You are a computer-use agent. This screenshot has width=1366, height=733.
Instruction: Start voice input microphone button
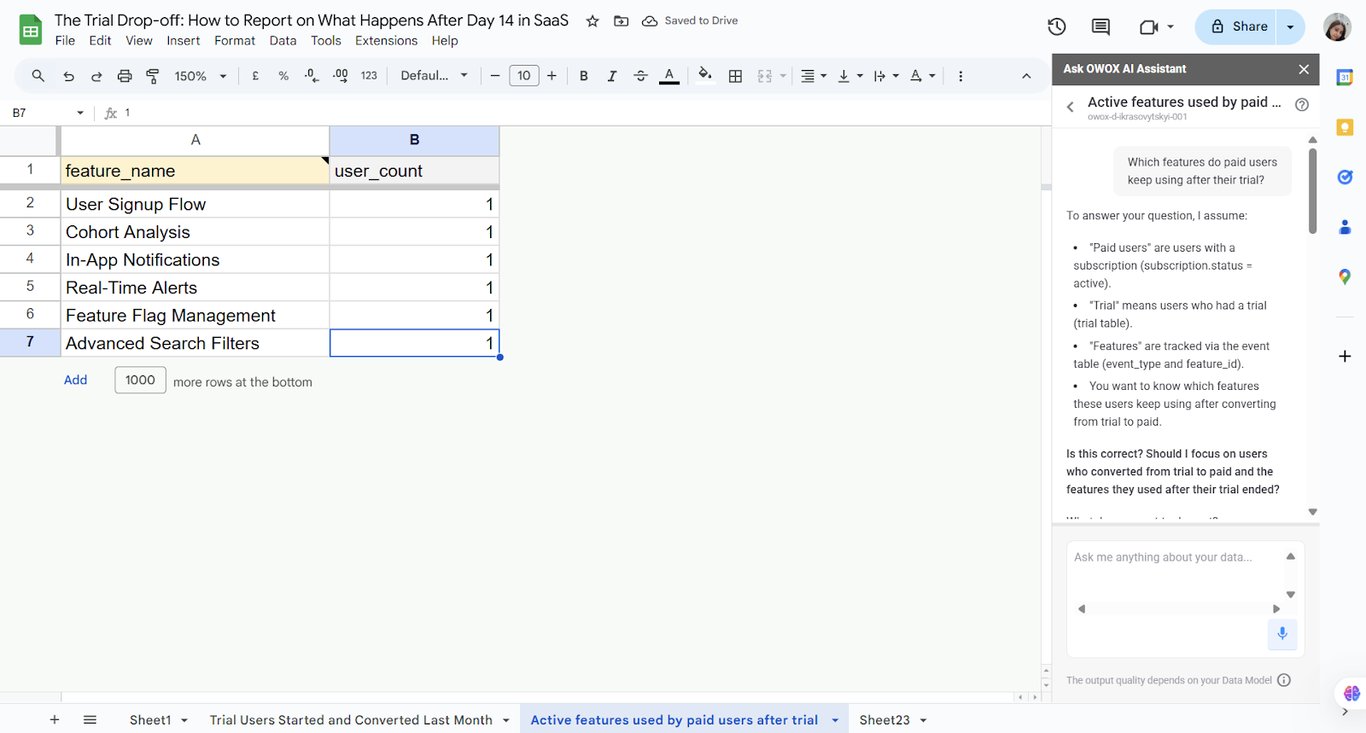point(1282,634)
